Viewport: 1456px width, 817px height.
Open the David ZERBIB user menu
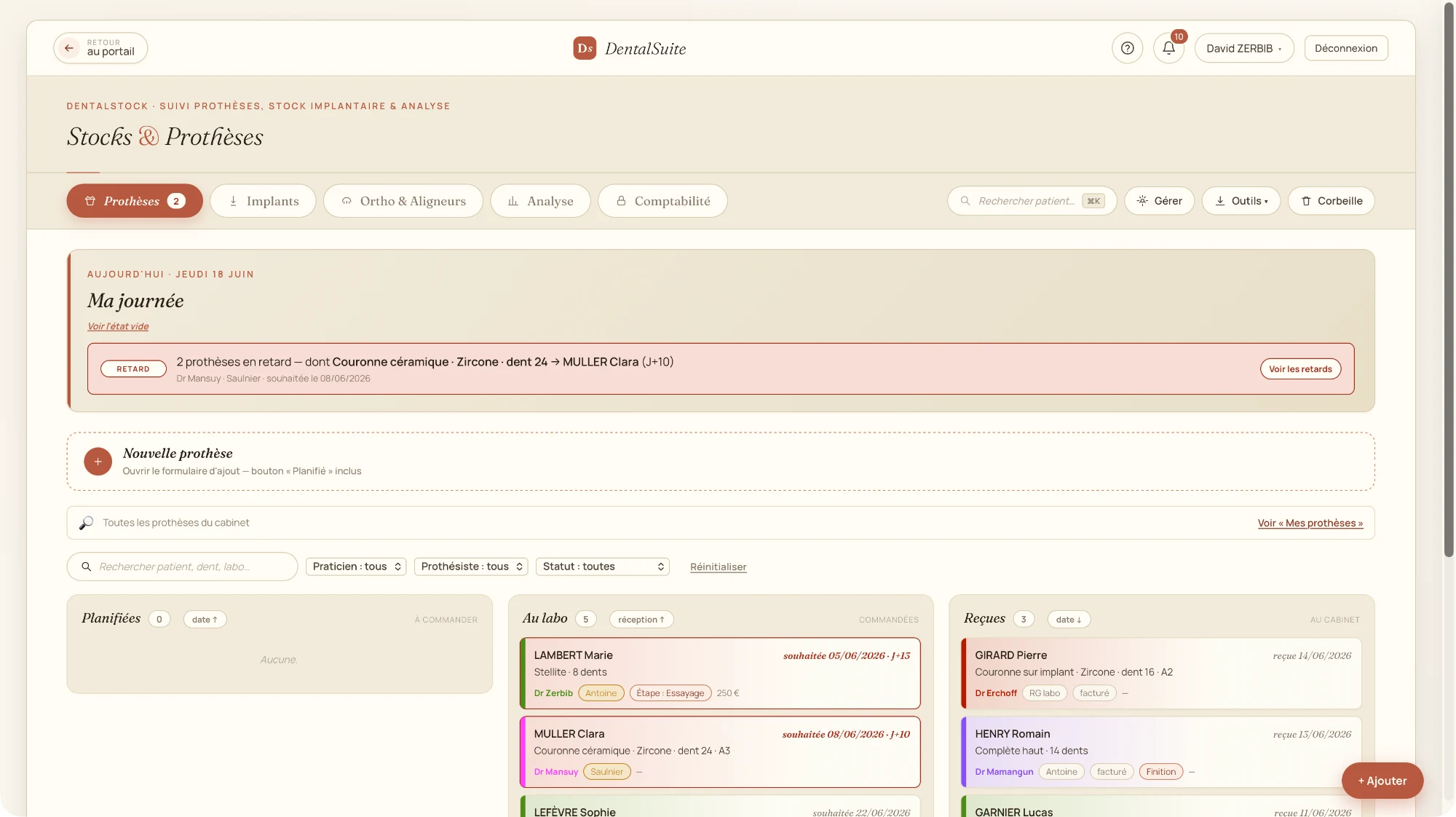point(1244,48)
